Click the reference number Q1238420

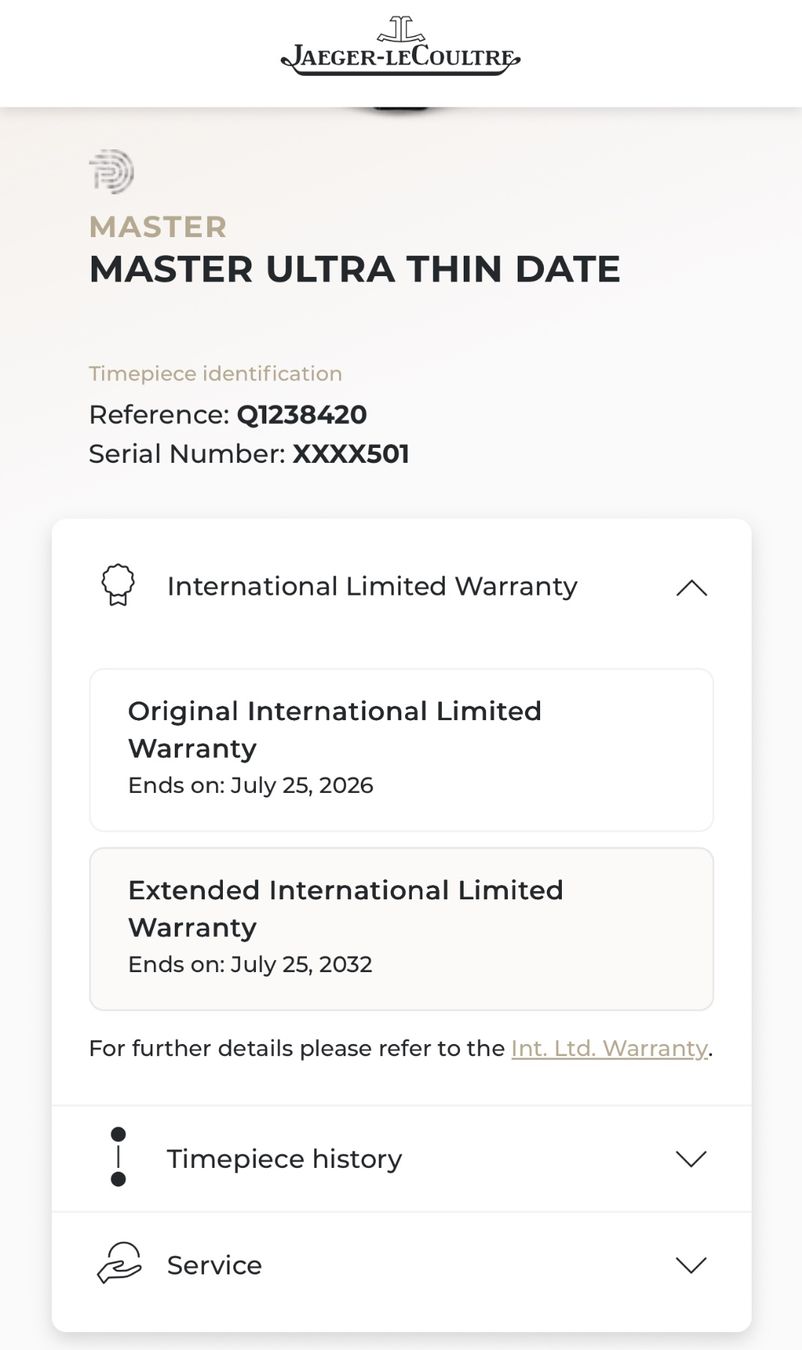[x=302, y=414]
